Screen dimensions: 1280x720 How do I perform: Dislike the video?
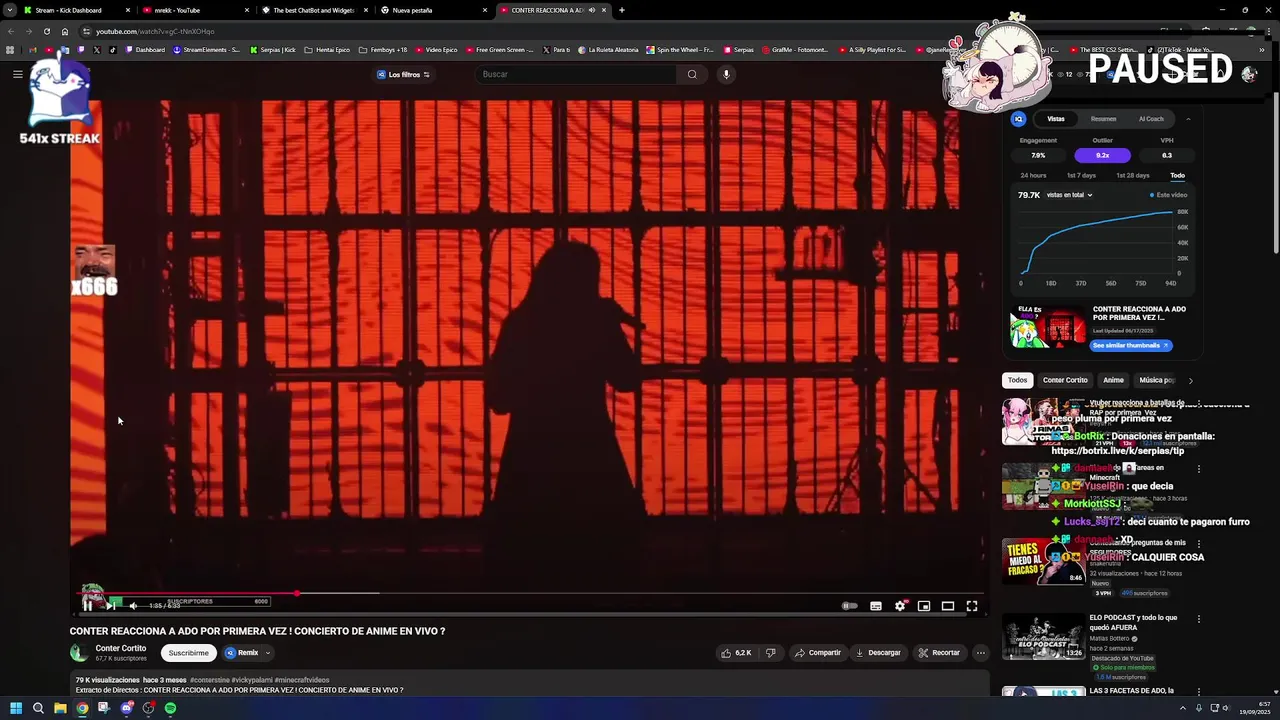pos(770,653)
